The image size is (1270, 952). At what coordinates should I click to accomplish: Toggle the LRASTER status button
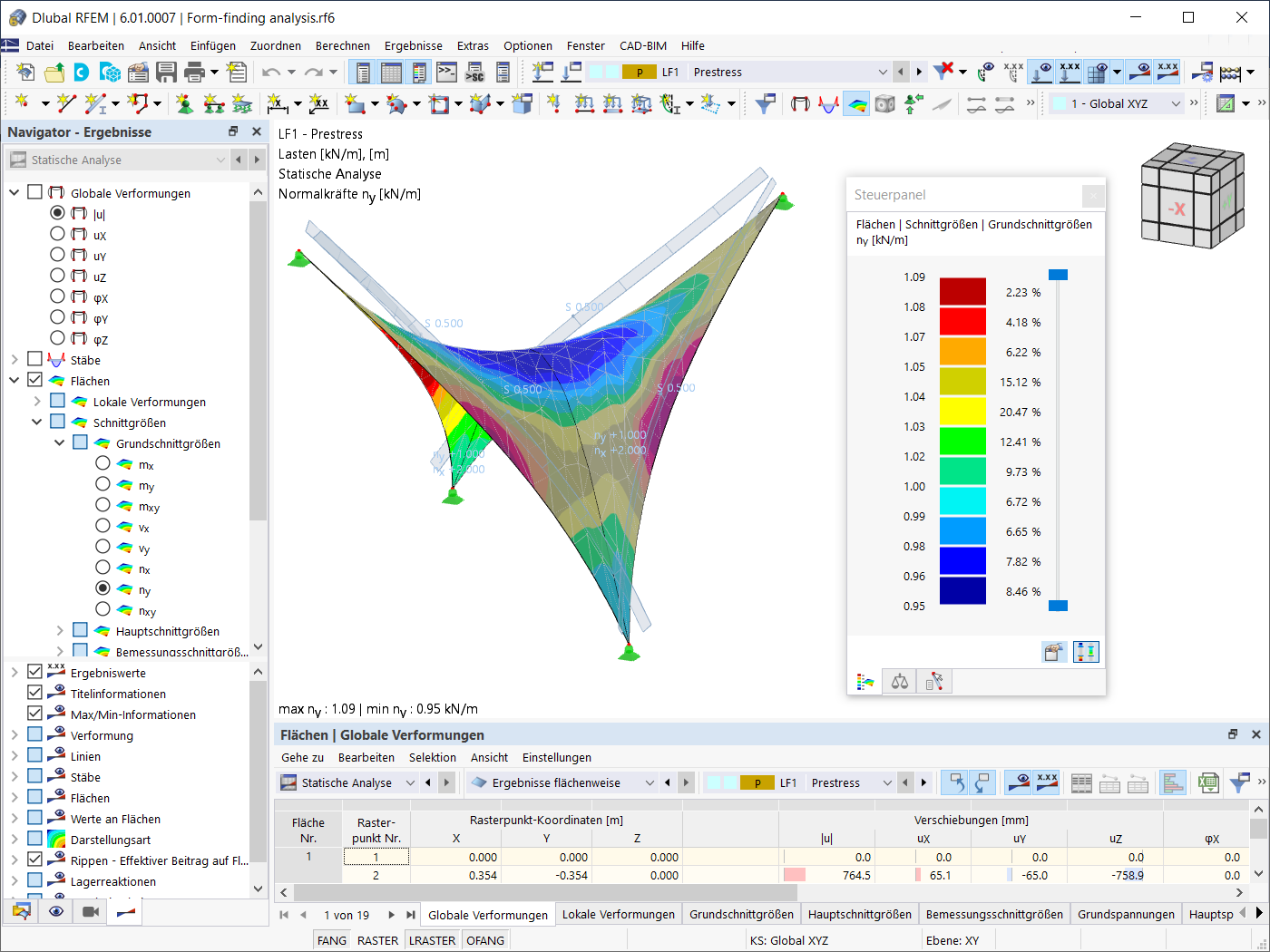pyautogui.click(x=433, y=940)
